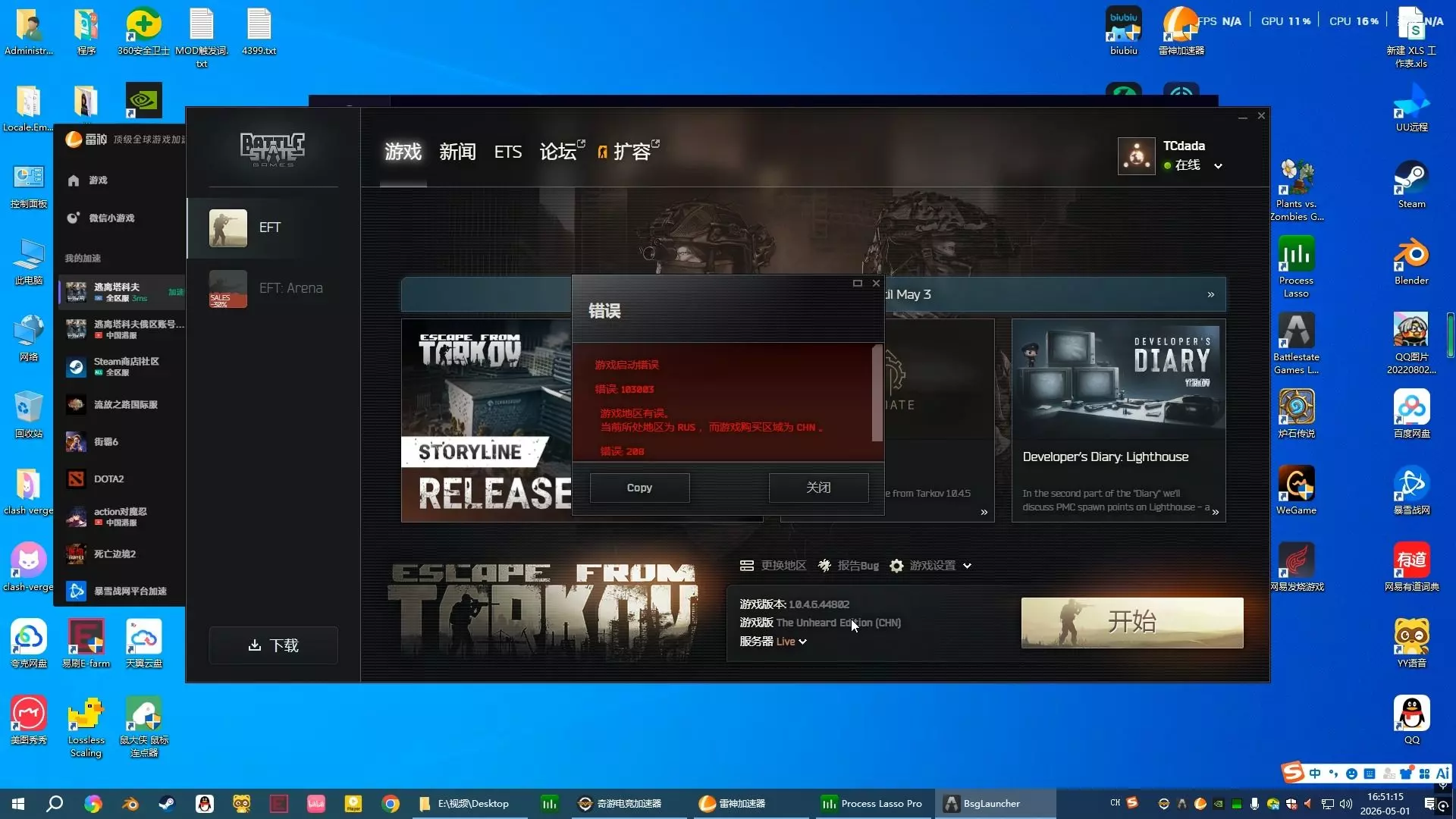Select 死亡边境2 accelerator entry
This screenshot has width=1456, height=819.
(x=122, y=554)
